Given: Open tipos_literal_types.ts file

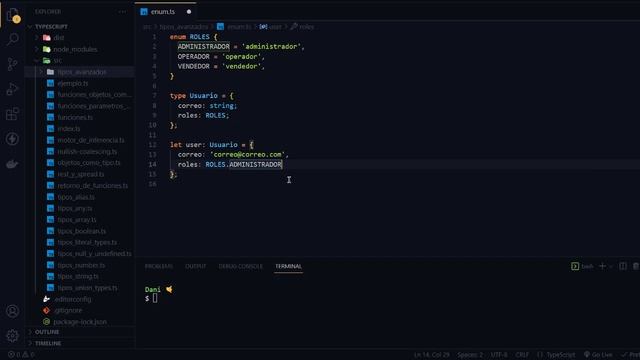Looking at the screenshot, I should click(x=87, y=242).
